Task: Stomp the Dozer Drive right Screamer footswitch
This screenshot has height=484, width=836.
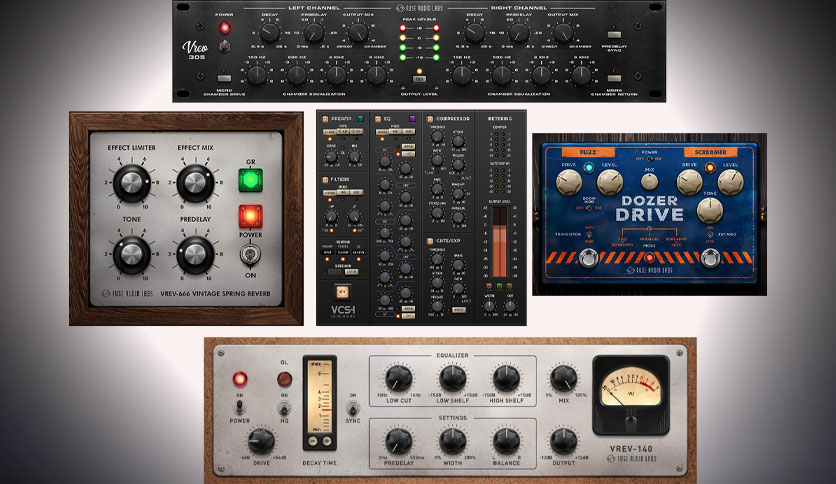Action: click(710, 259)
